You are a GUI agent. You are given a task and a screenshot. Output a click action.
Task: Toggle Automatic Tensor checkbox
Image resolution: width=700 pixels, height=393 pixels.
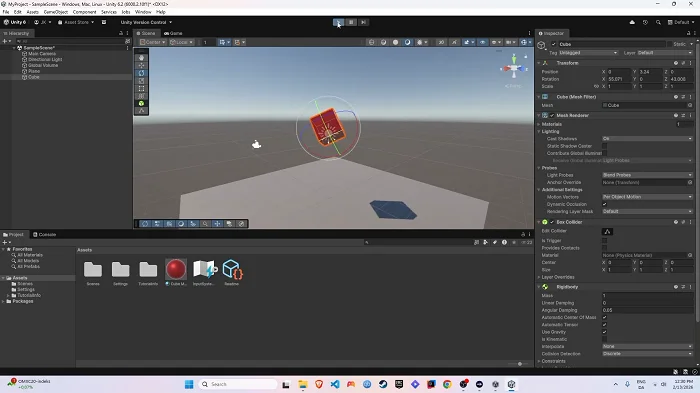(604, 325)
